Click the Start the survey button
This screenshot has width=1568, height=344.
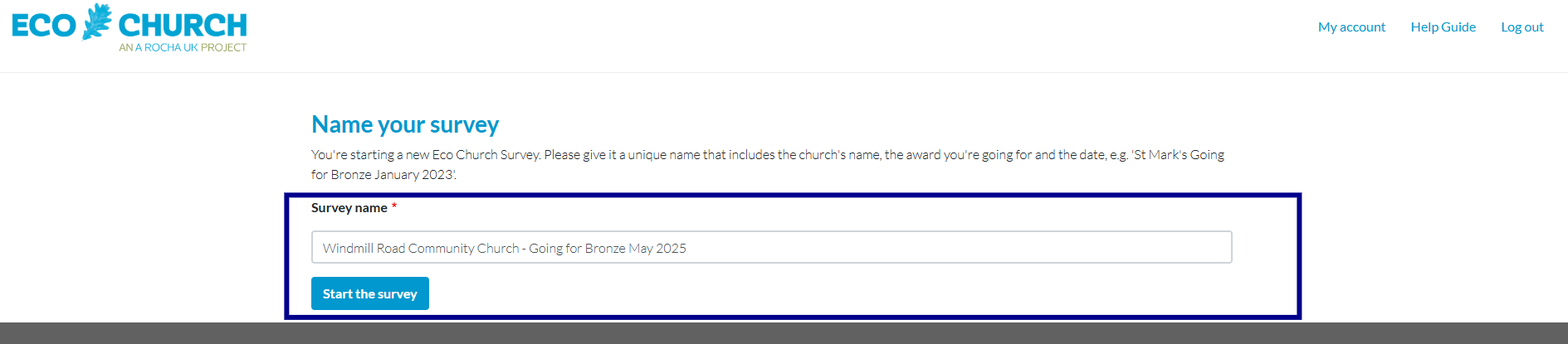tap(370, 293)
